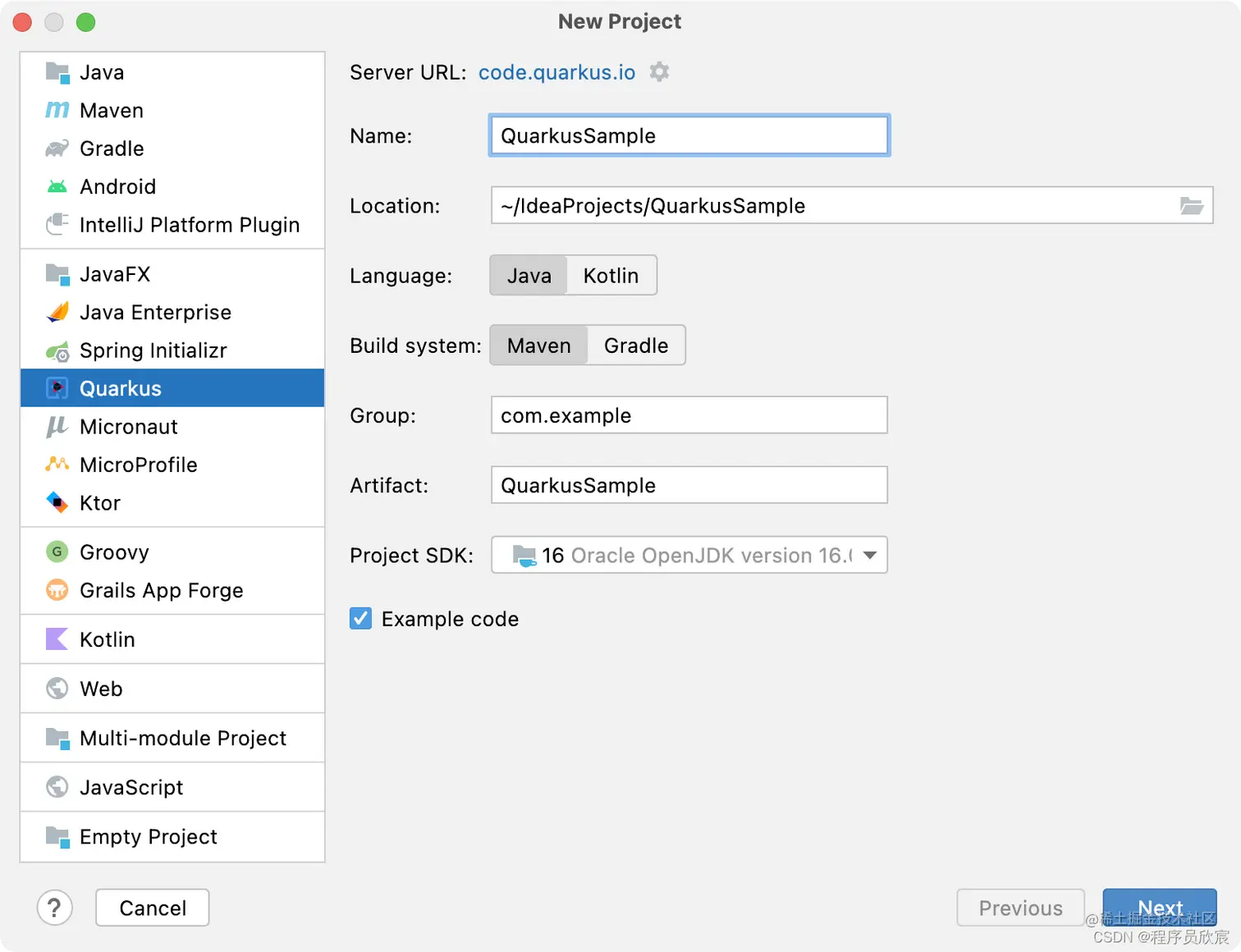Click the Gradle elephant icon in the sidebar

point(57,149)
